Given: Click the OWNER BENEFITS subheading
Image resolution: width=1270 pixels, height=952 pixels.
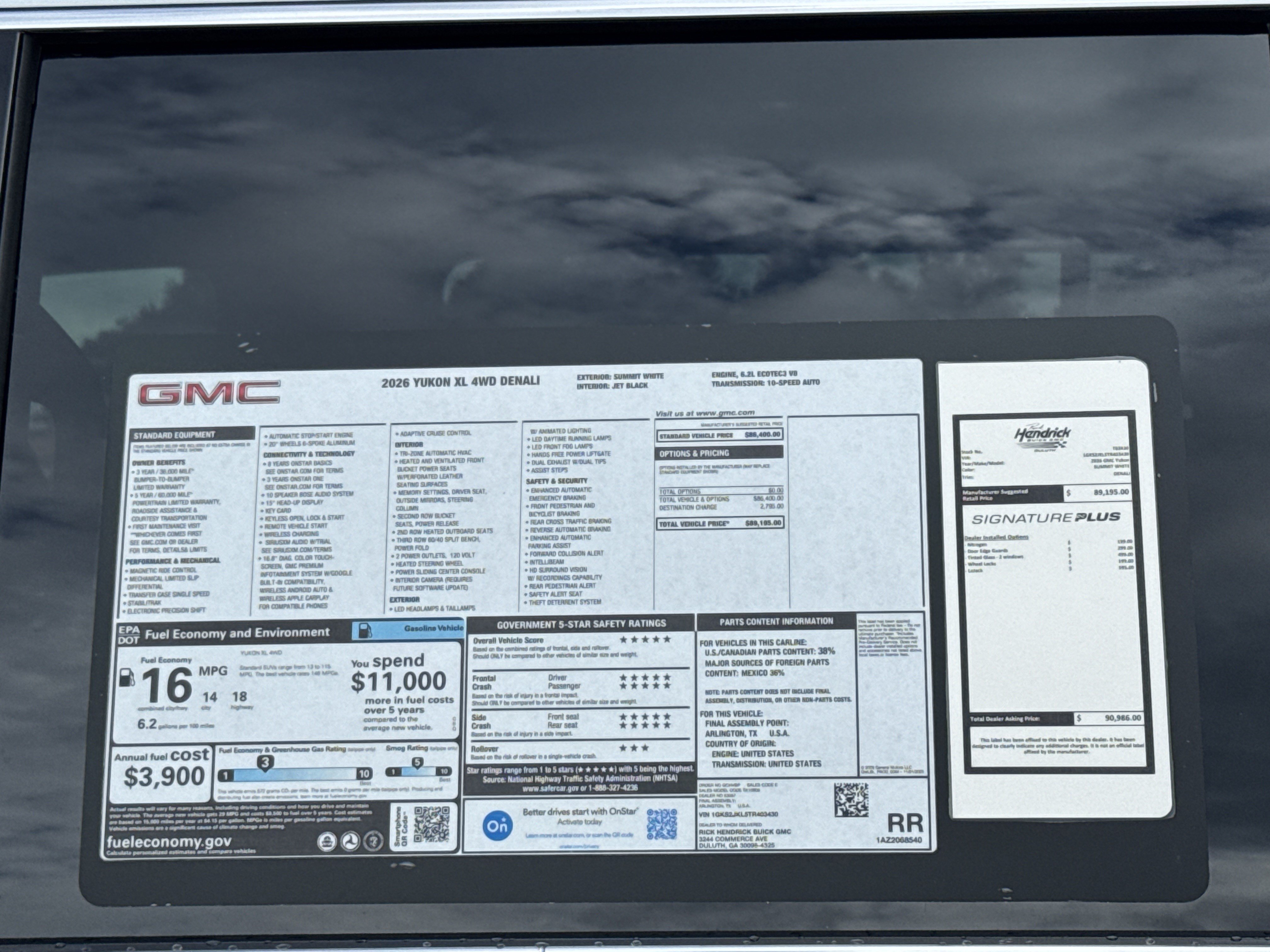Looking at the screenshot, I should coord(158,462).
